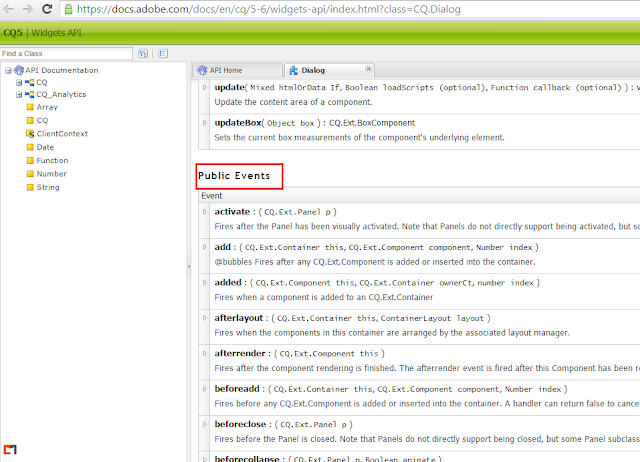Viewport: 640px width, 462px height.
Task: Select API Documentation in the tree
Action: click(x=62, y=70)
